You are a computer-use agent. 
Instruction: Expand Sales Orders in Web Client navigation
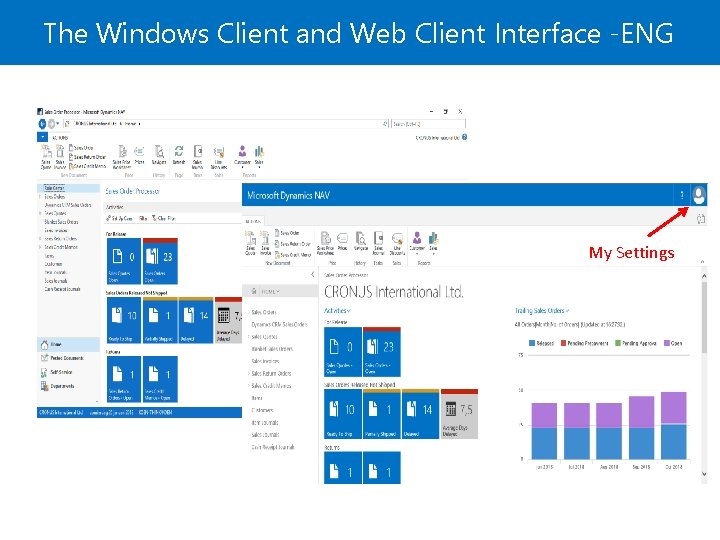(248, 312)
